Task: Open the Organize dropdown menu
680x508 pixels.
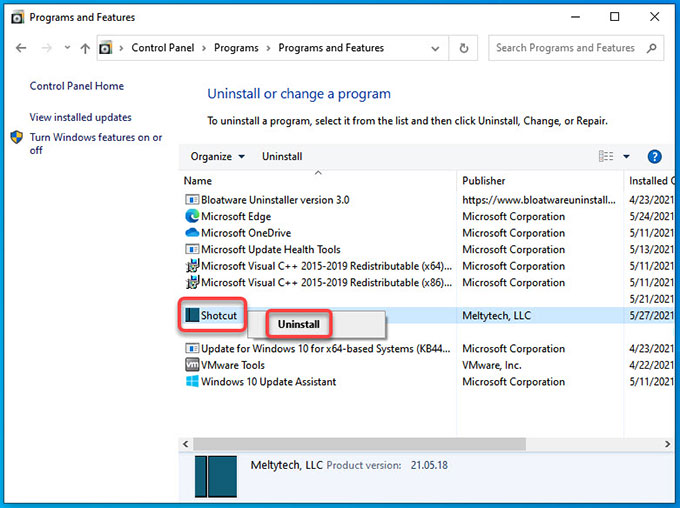Action: tap(218, 157)
